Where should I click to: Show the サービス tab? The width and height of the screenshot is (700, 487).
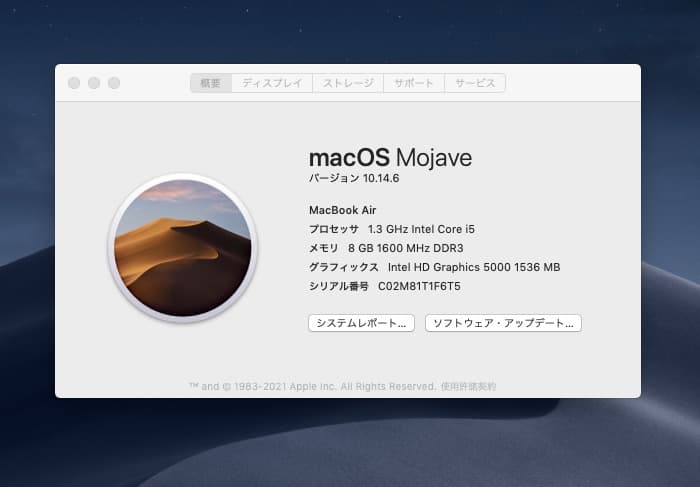click(x=475, y=83)
